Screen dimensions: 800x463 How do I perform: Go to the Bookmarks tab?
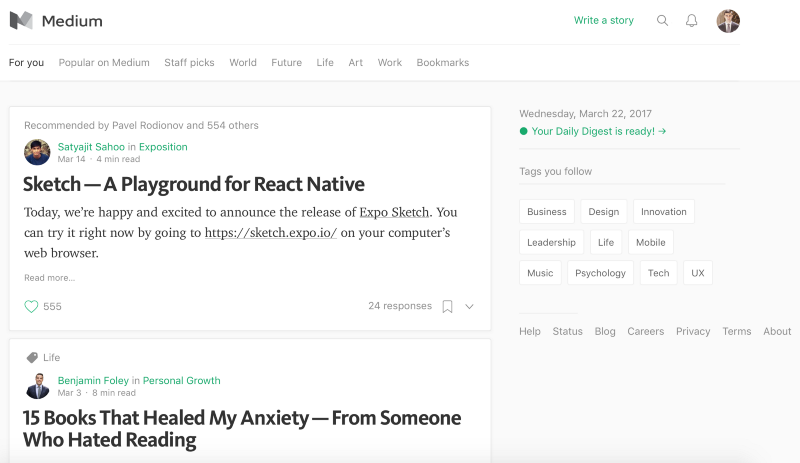(x=442, y=62)
